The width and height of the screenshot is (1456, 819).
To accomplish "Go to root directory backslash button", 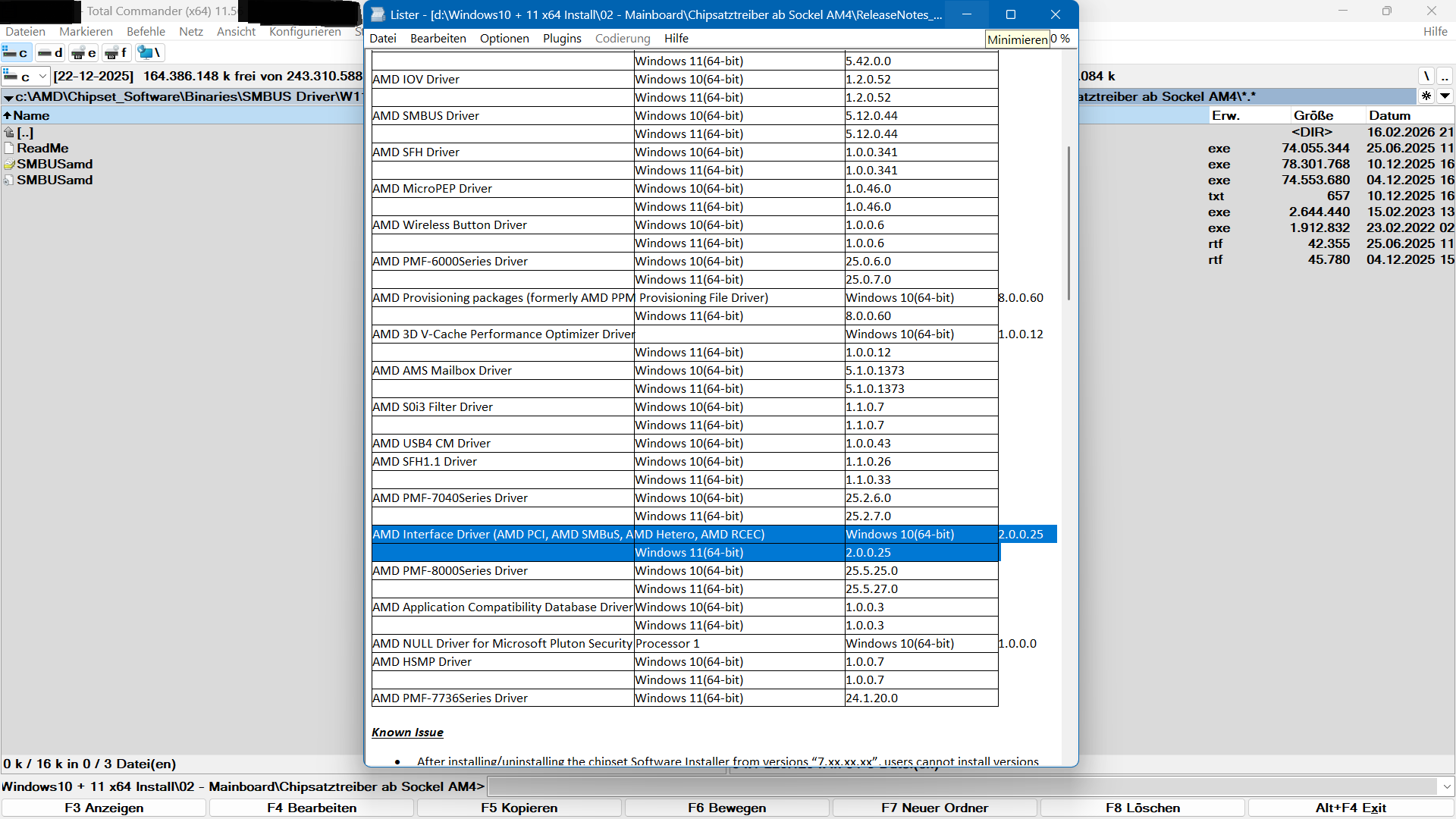I will [1426, 76].
